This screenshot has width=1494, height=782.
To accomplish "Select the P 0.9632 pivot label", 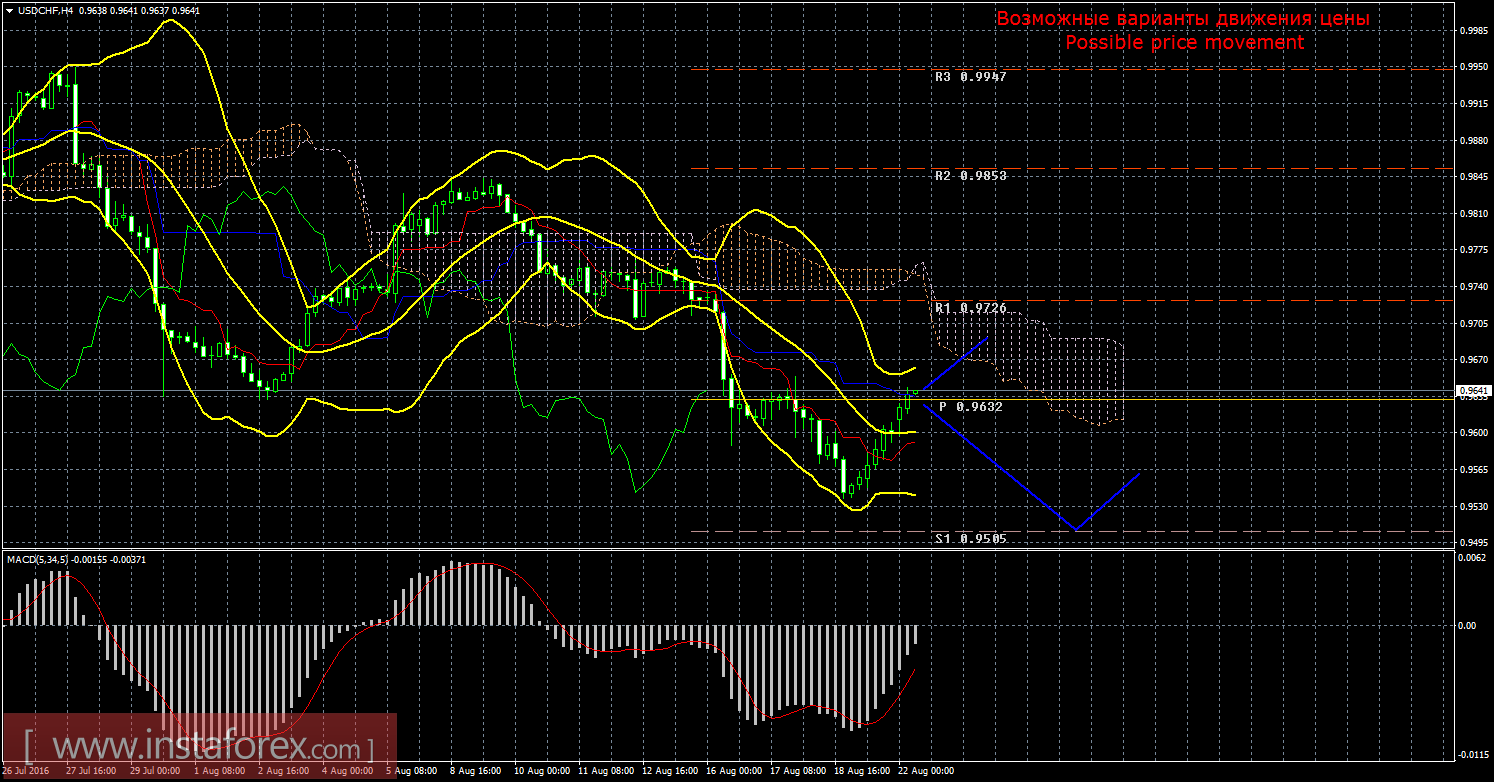I will (970, 407).
